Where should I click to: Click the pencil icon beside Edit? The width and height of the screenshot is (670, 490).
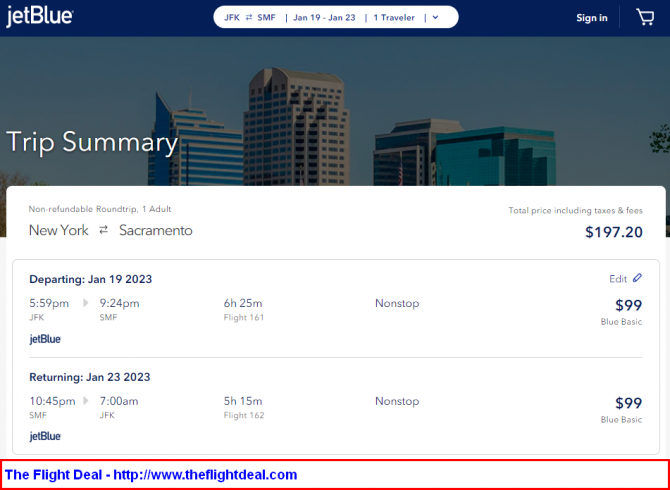click(x=637, y=278)
